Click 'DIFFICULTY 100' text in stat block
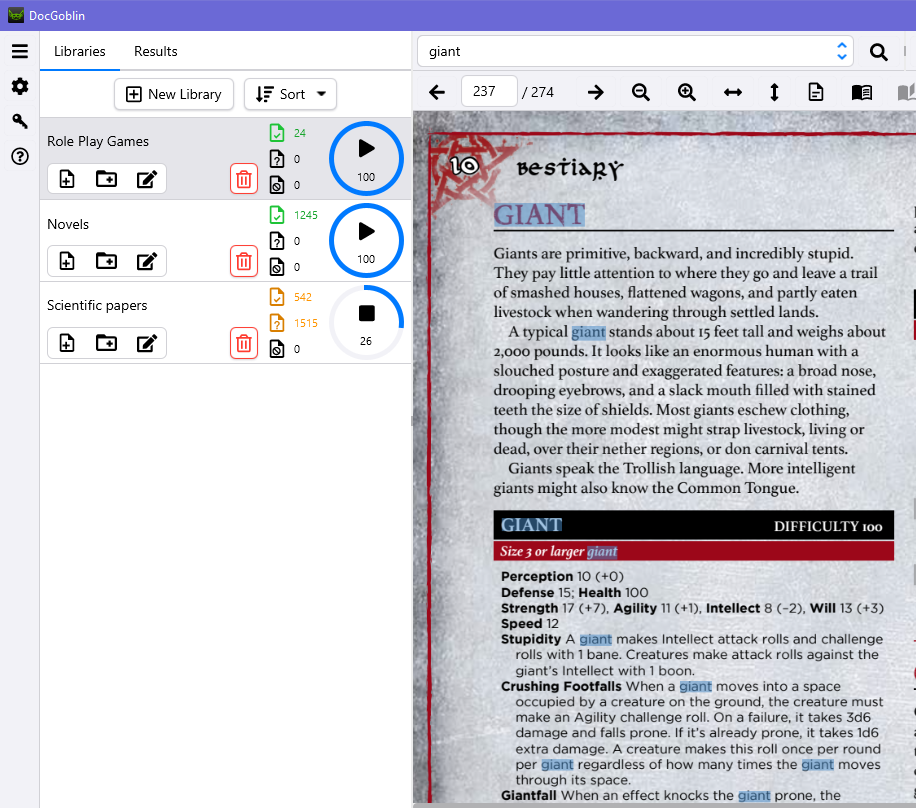 828,526
